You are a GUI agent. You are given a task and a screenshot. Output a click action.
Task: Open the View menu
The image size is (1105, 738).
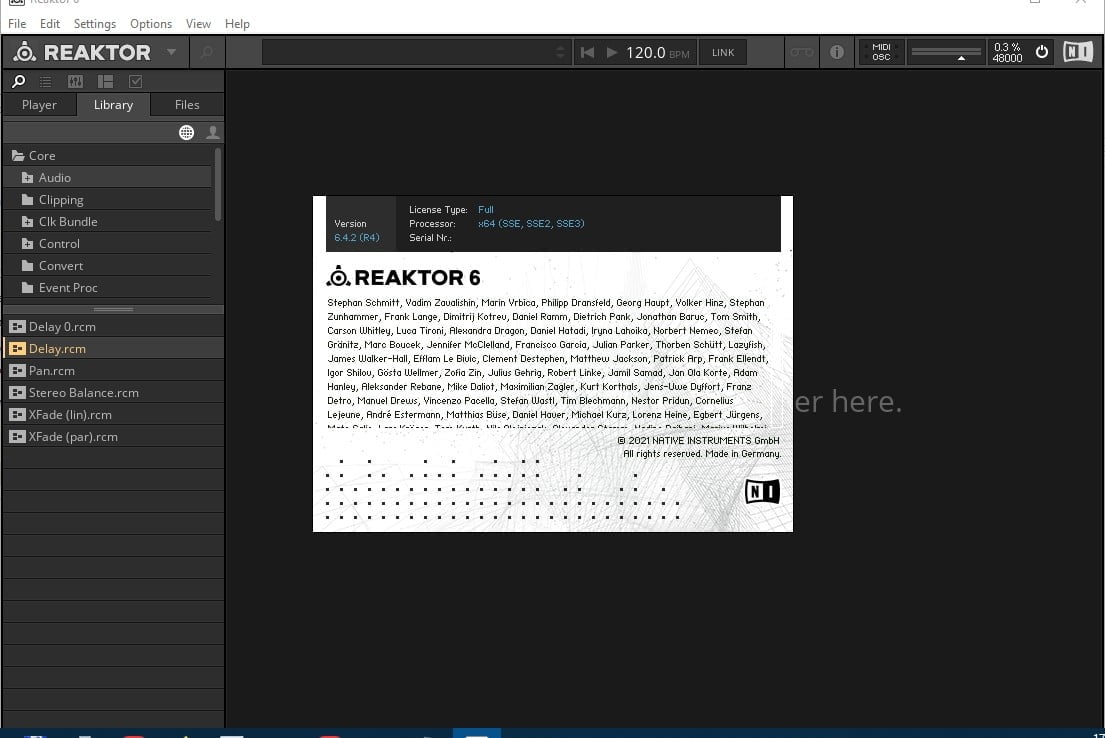[198, 24]
